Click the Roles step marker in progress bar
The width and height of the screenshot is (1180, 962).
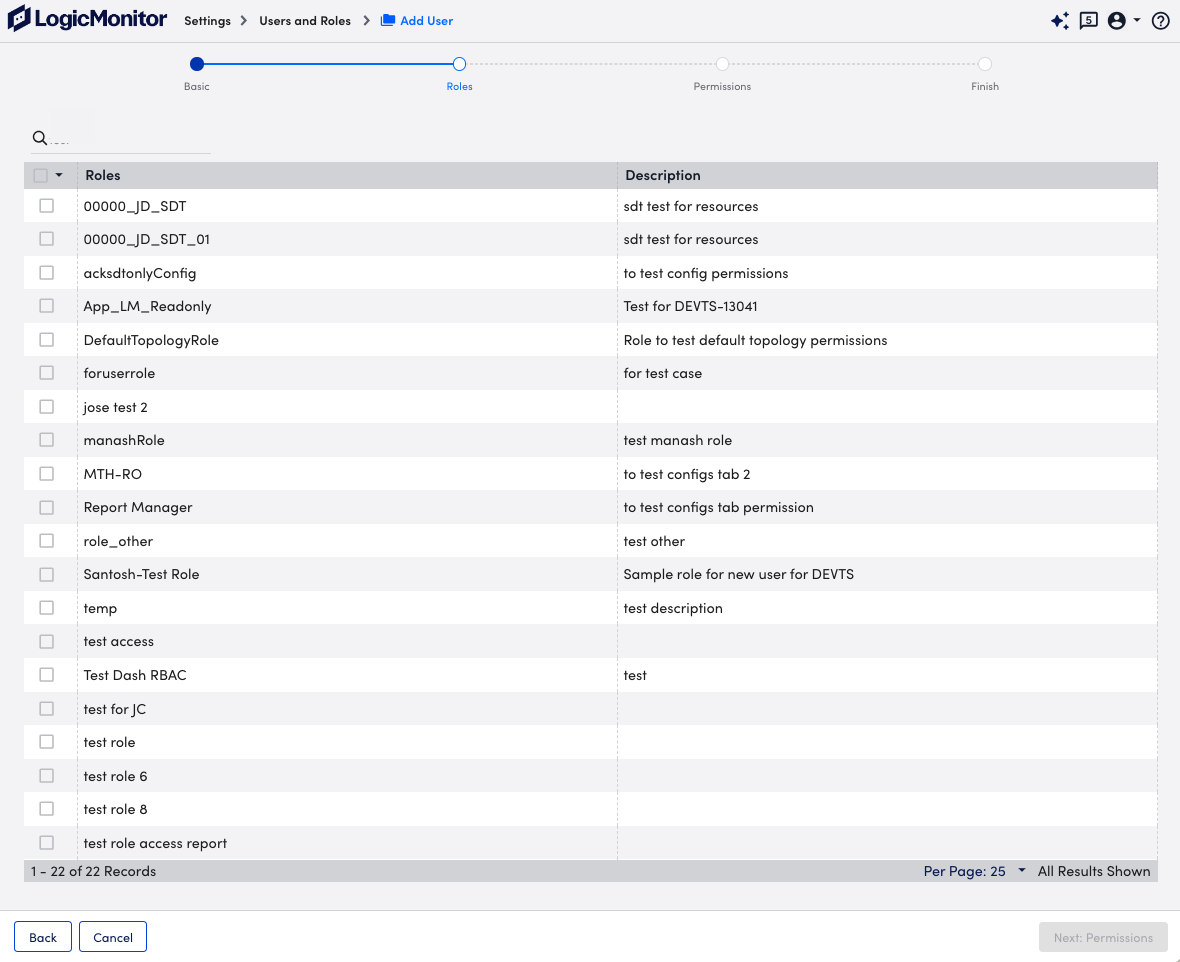(x=459, y=64)
